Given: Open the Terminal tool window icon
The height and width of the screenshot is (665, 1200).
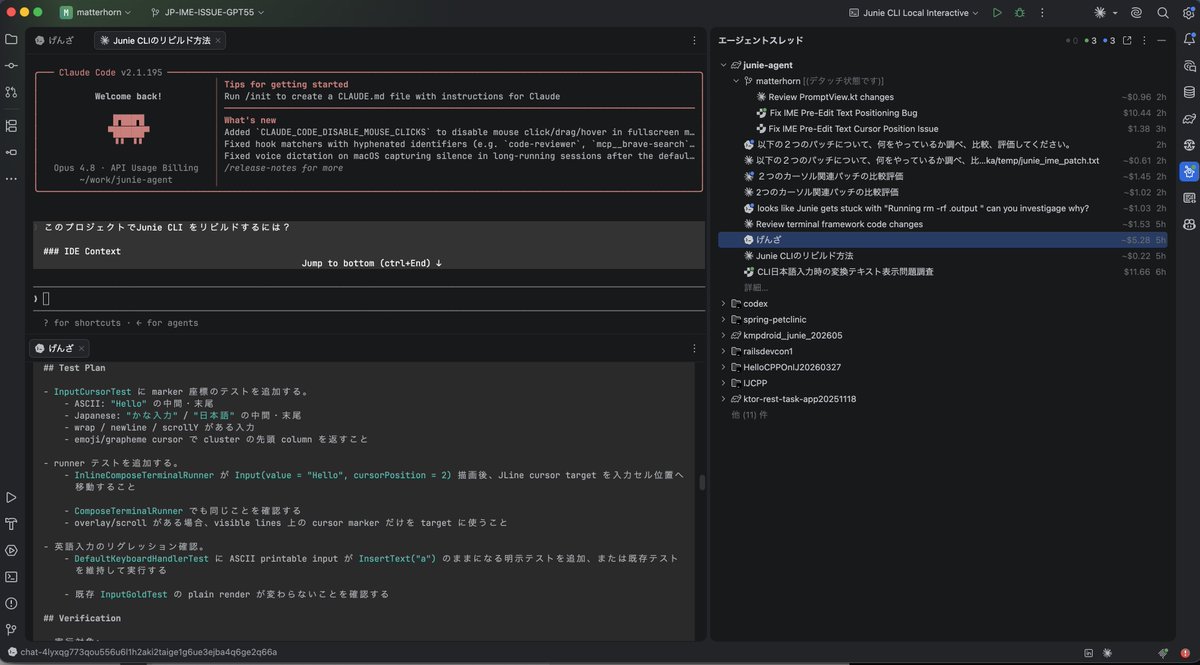Looking at the screenshot, I should (12, 576).
